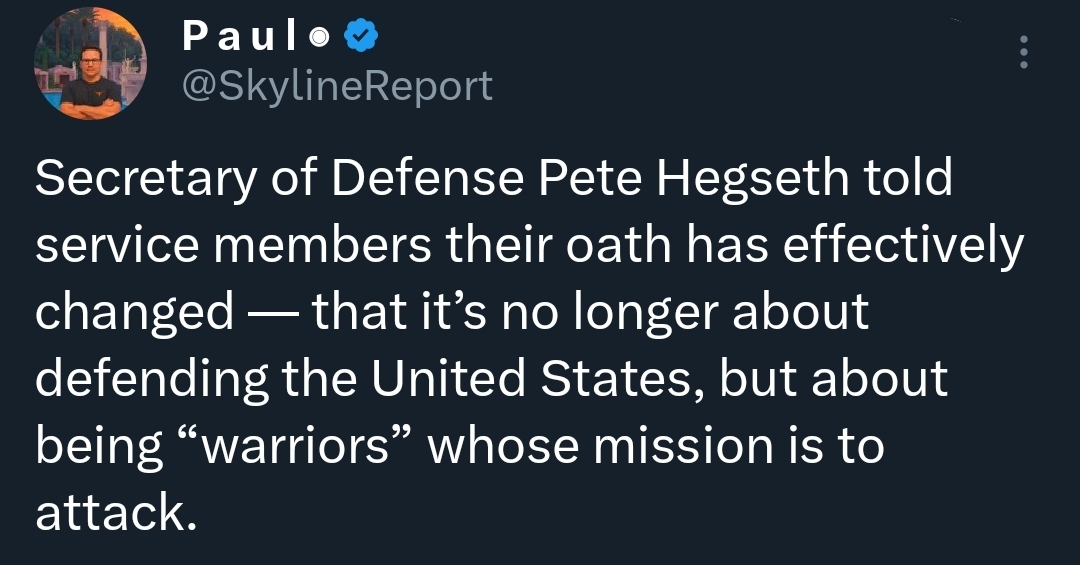Image resolution: width=1080 pixels, height=565 pixels.
Task: Click the word "being" in the tweet
Action: [99, 446]
